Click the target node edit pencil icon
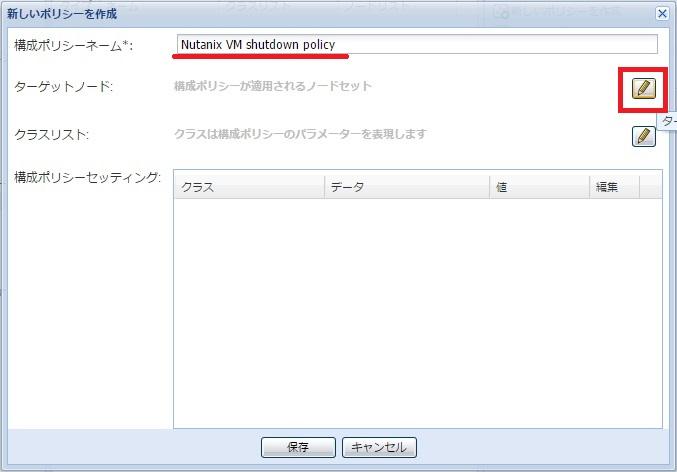Screen dimensions: 677x472 643,88
